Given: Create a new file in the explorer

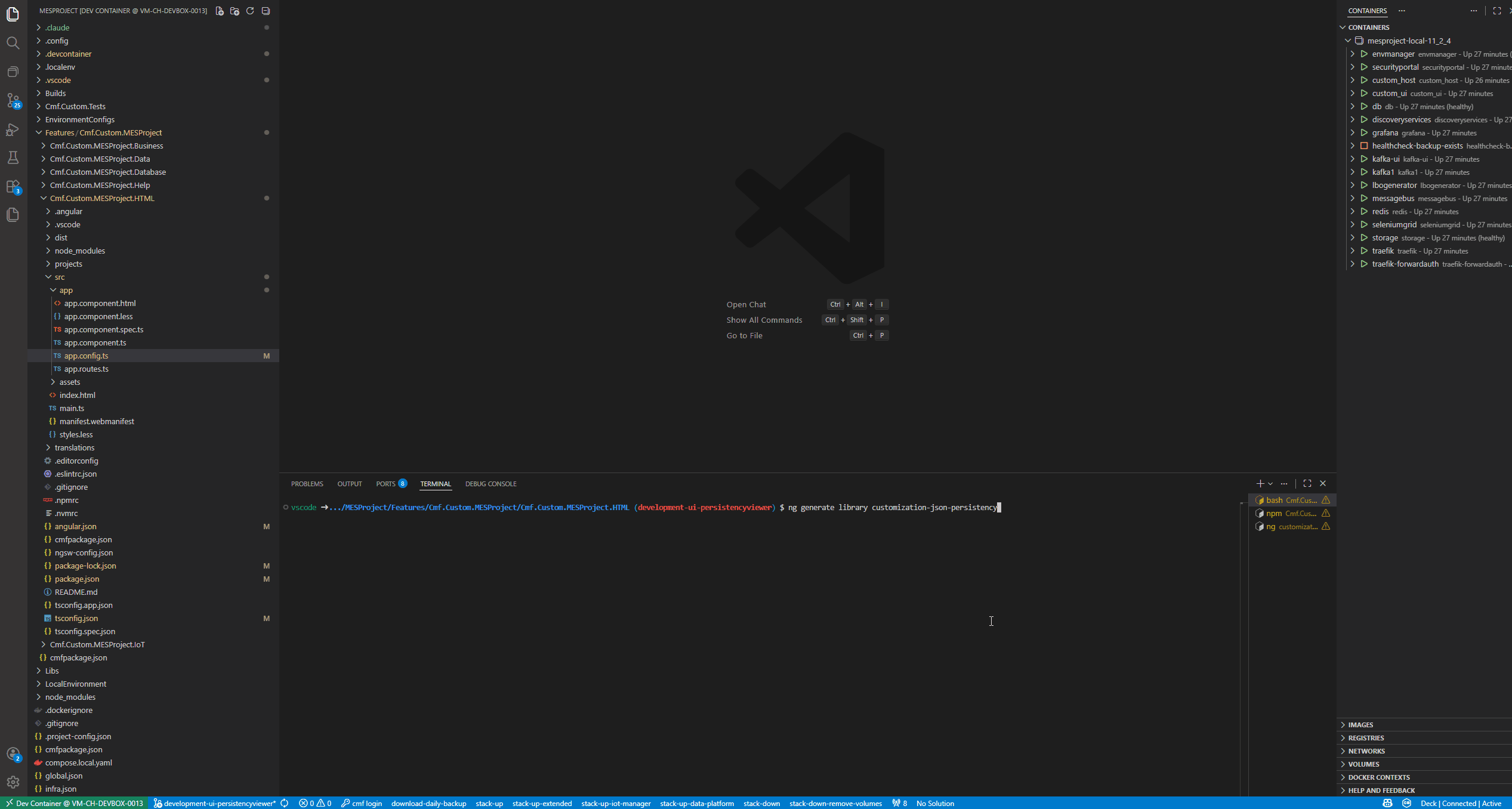Looking at the screenshot, I should 220,11.
